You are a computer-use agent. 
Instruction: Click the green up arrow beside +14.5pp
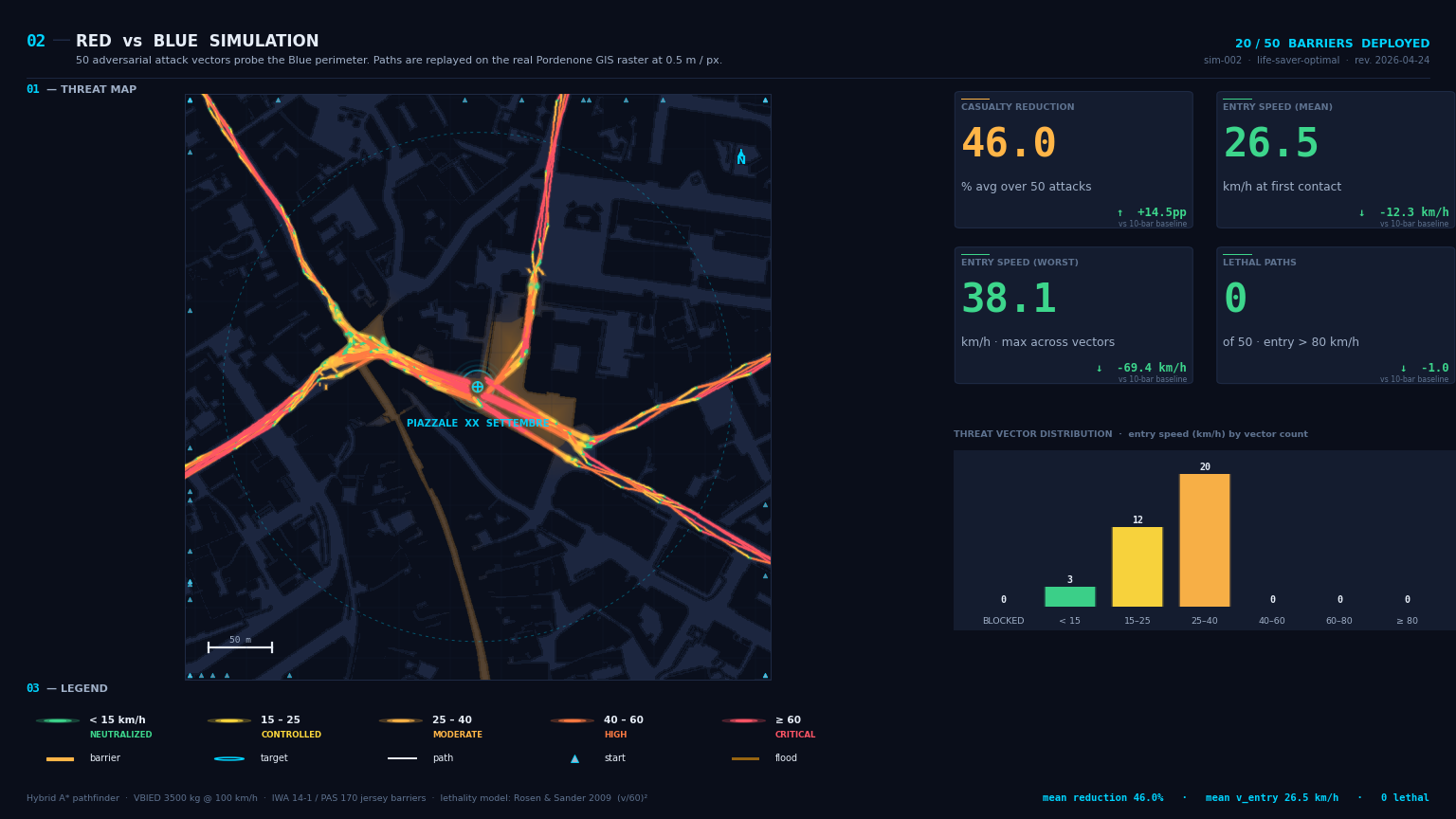pos(1120,212)
